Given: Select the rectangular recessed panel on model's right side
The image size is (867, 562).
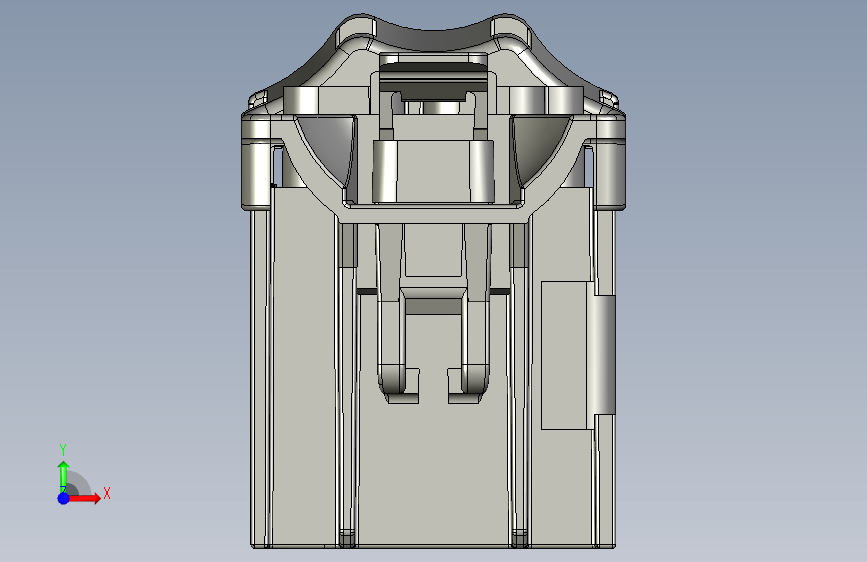Looking at the screenshot, I should (564, 355).
